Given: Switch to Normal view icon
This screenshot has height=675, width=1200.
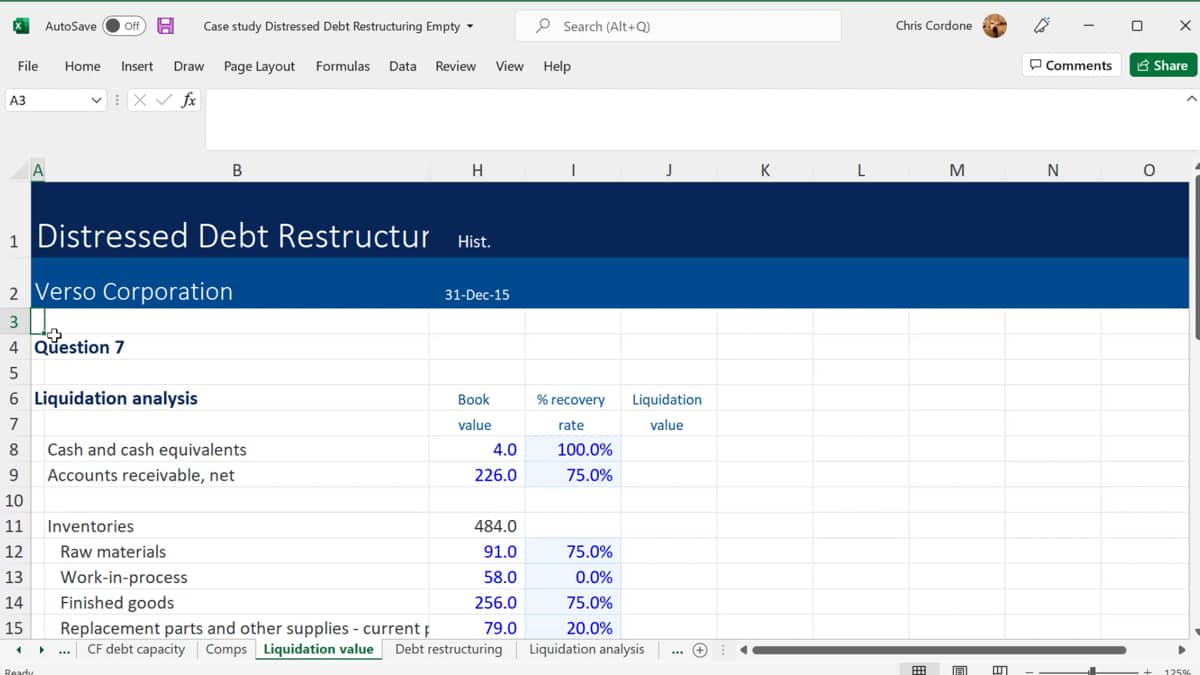Looking at the screenshot, I should point(919,670).
